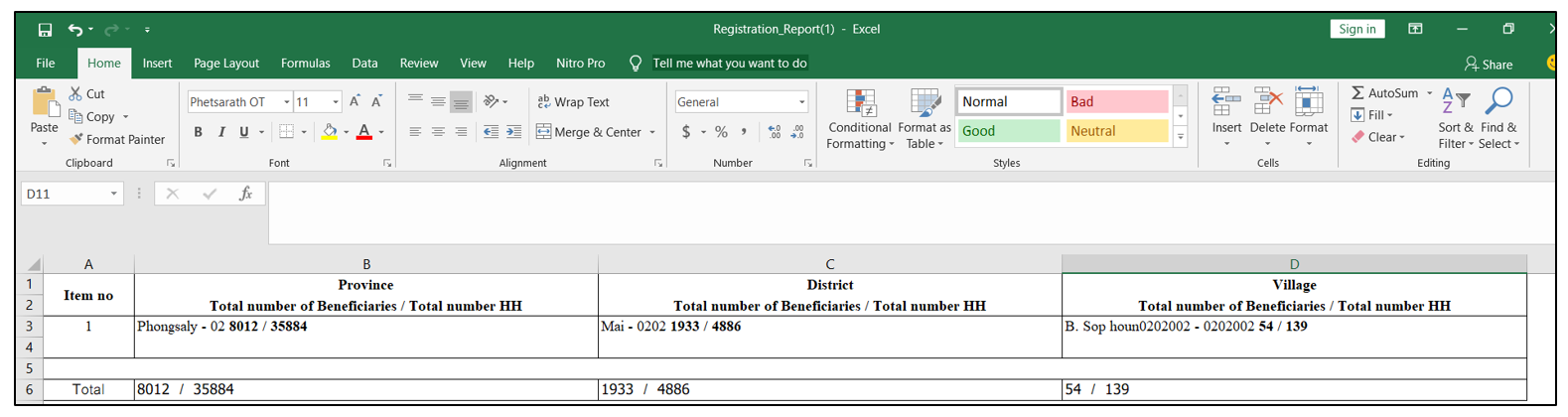Apply Accounting dollar format
Viewport: 1568px width, 417px height.
point(685,132)
